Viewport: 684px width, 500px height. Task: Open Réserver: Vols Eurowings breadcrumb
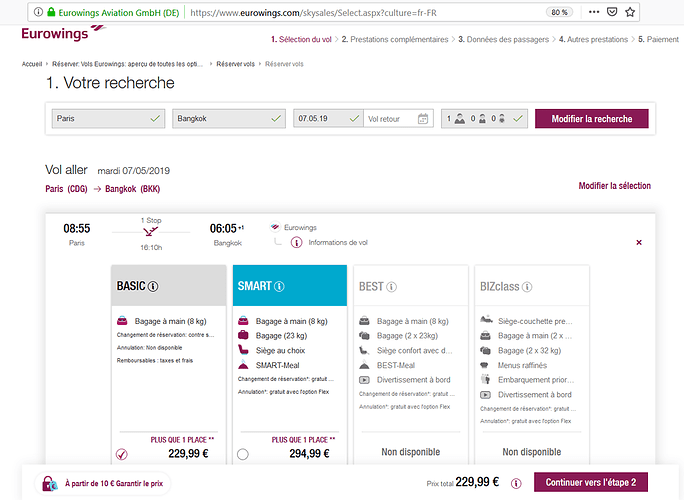point(127,64)
